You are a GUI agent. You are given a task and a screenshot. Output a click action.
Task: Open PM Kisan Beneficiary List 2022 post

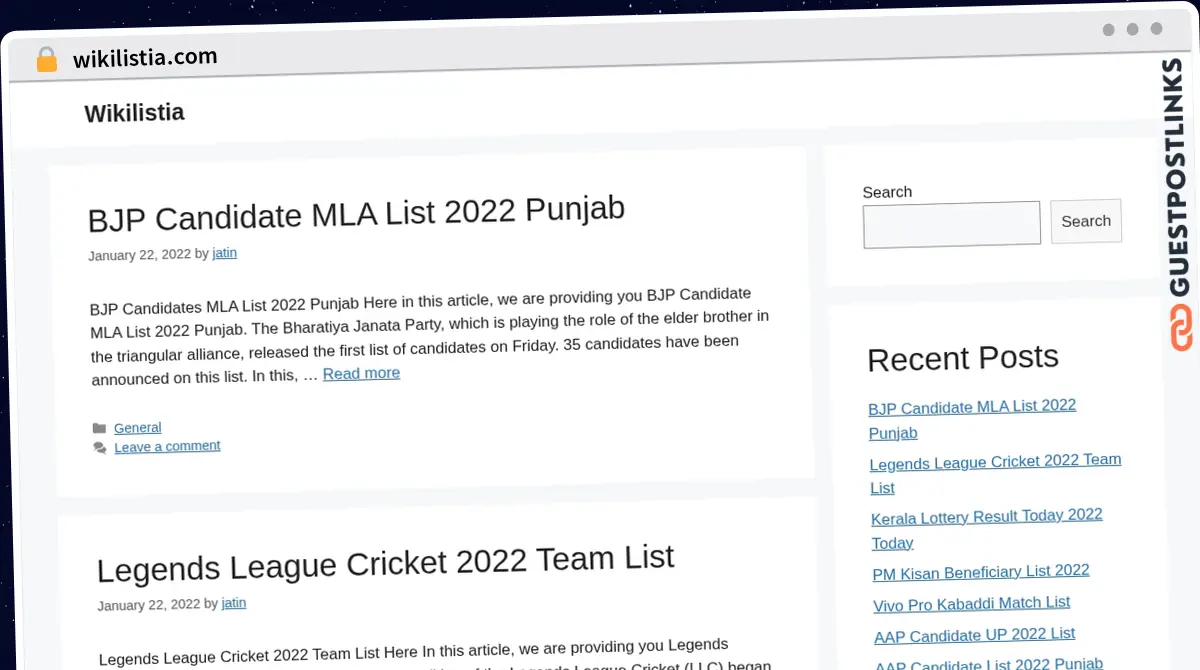(x=980, y=571)
